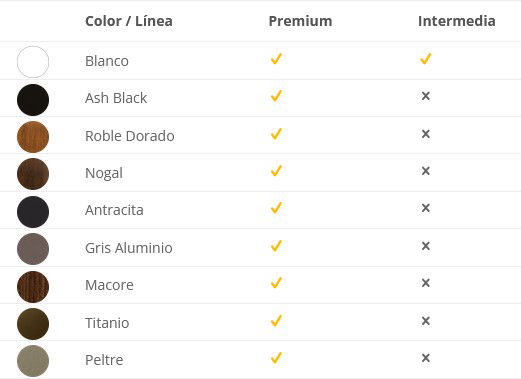The image size is (521, 379).
Task: Pick the Gris Aluminio color circle
Action: [x=33, y=249]
